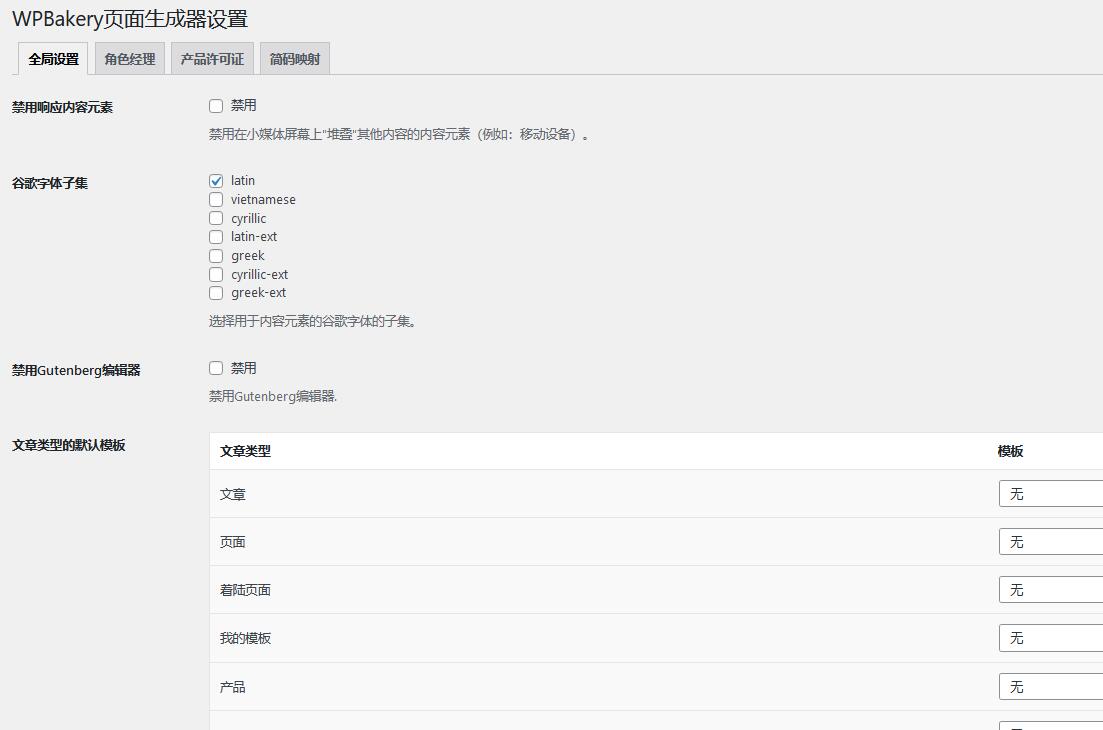1103x730 pixels.
Task: Click the 全局设置 tab
Action: coord(53,59)
